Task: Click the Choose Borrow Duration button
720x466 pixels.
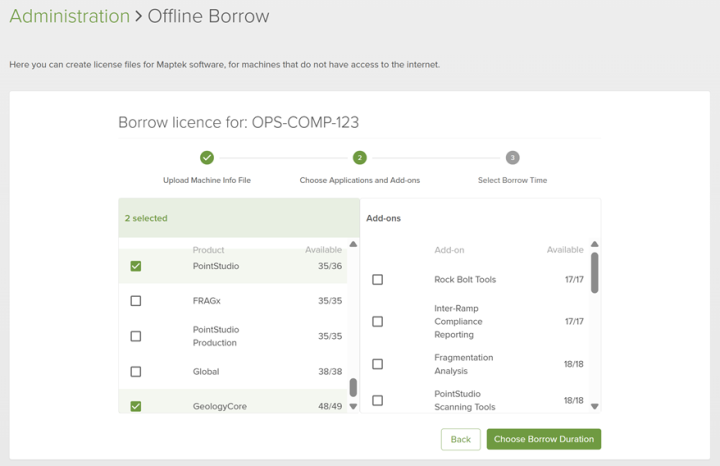Action: click(544, 439)
